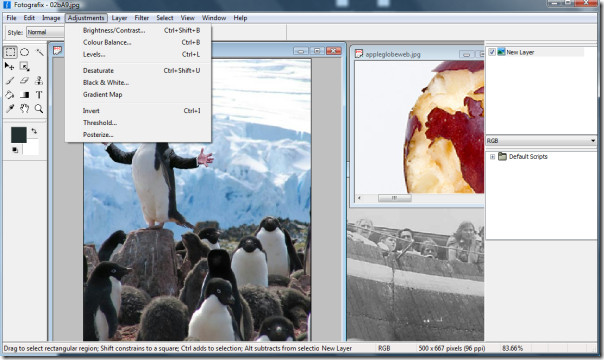Minimize the appleglobeweb.jpg document window
This screenshot has height=360, width=604.
(x=466, y=54)
